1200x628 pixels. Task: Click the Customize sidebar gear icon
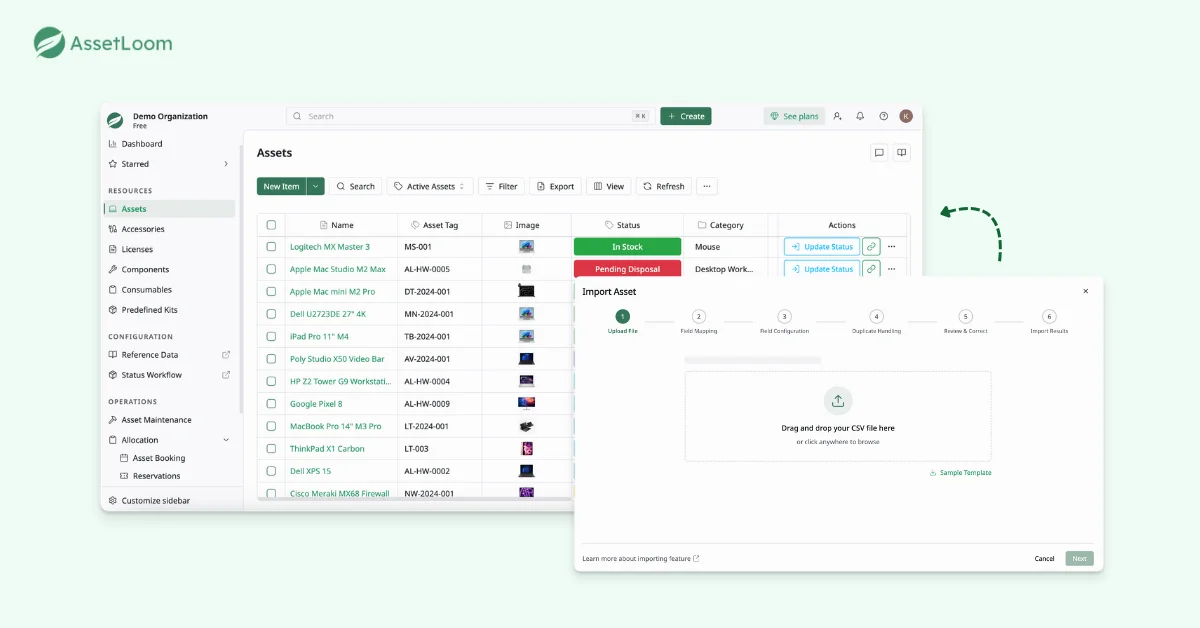coord(113,500)
